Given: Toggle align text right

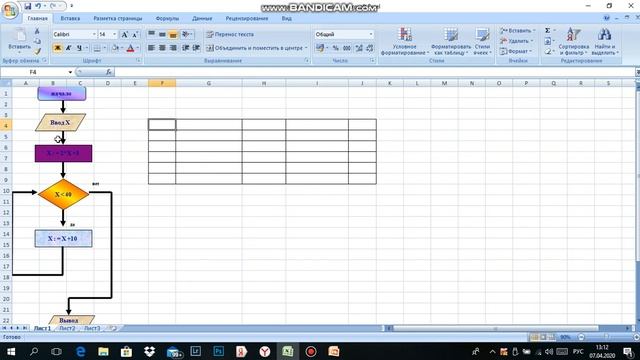Looking at the screenshot, I should 173,48.
